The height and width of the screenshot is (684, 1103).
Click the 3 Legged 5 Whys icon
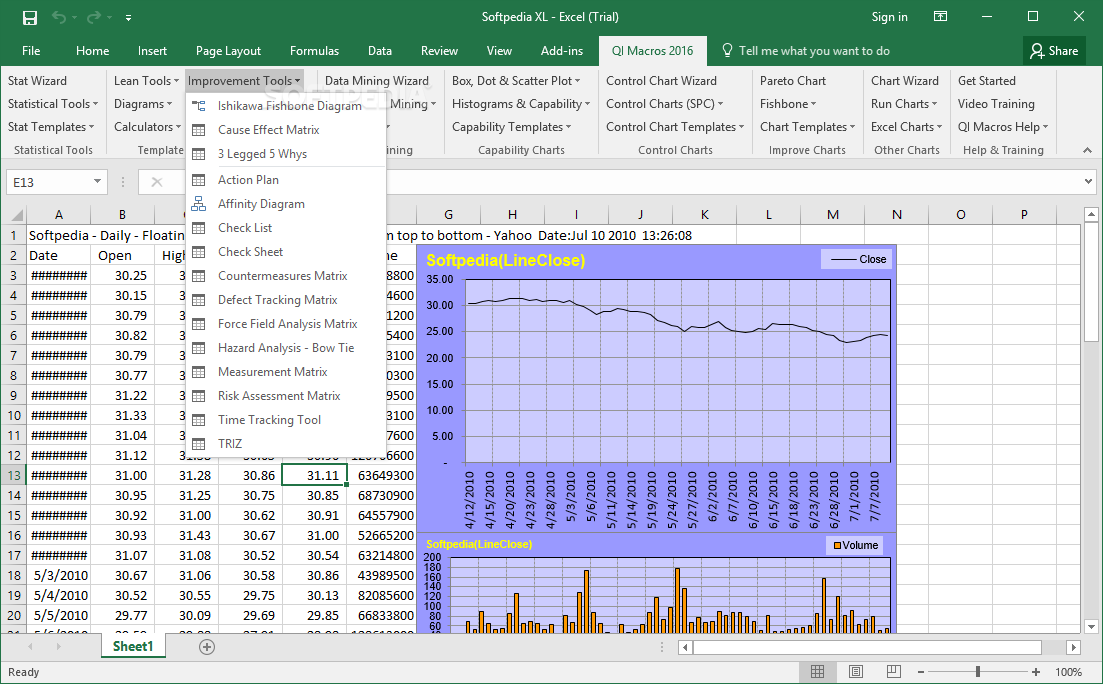(x=199, y=154)
